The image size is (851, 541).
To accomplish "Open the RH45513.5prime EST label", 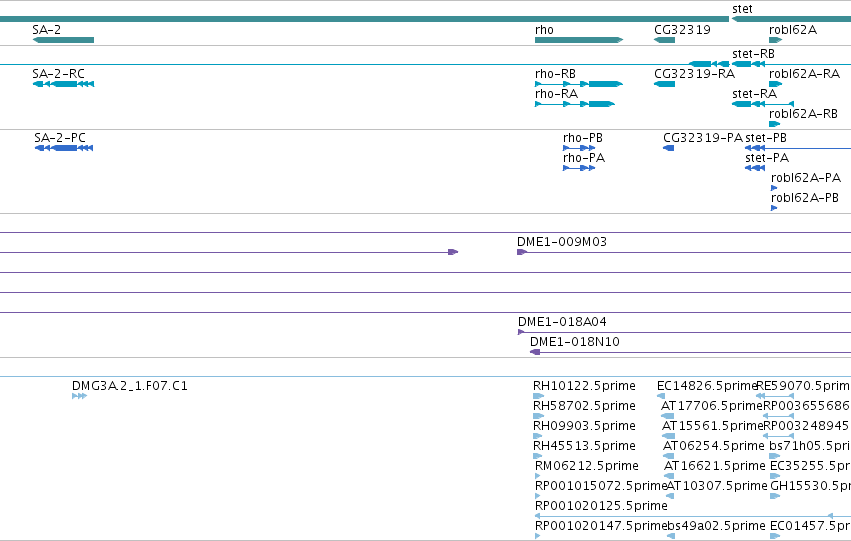I will click(584, 446).
